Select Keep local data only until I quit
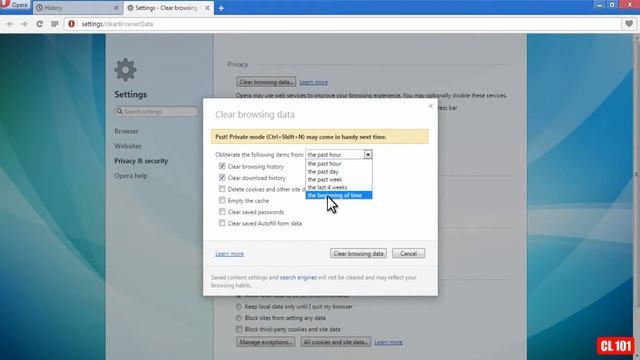The height and width of the screenshot is (360, 640). 239,307
